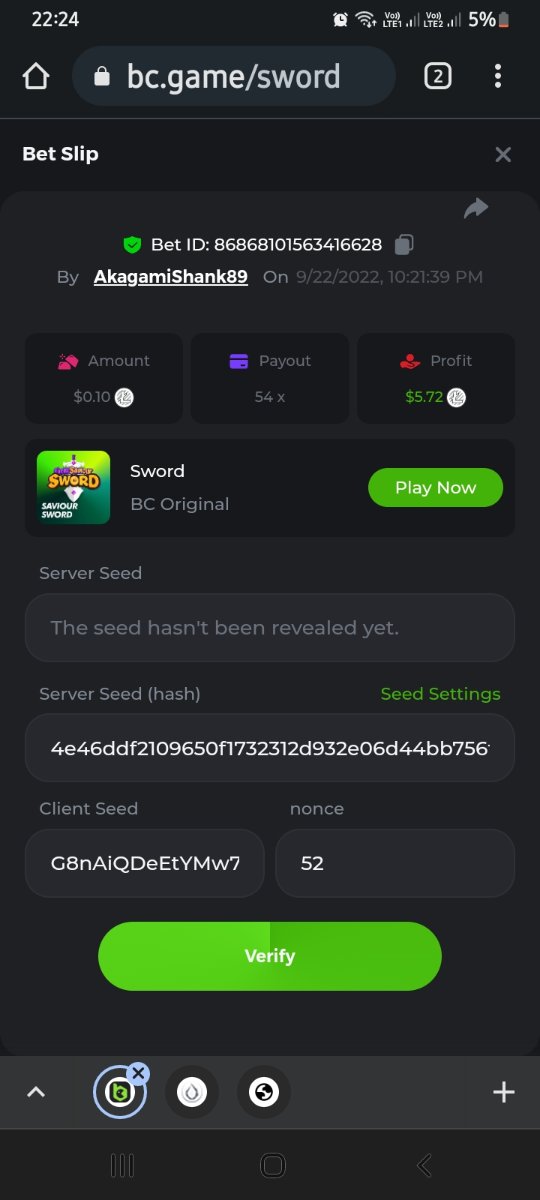Tap the browser home icon

point(36,76)
